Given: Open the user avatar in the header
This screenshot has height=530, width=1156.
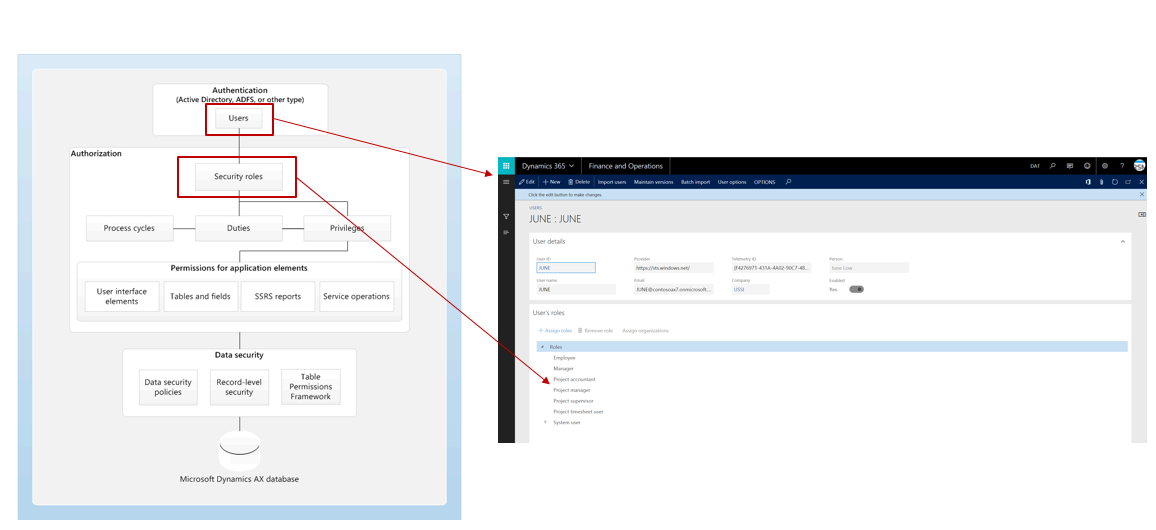Looking at the screenshot, I should [1140, 166].
